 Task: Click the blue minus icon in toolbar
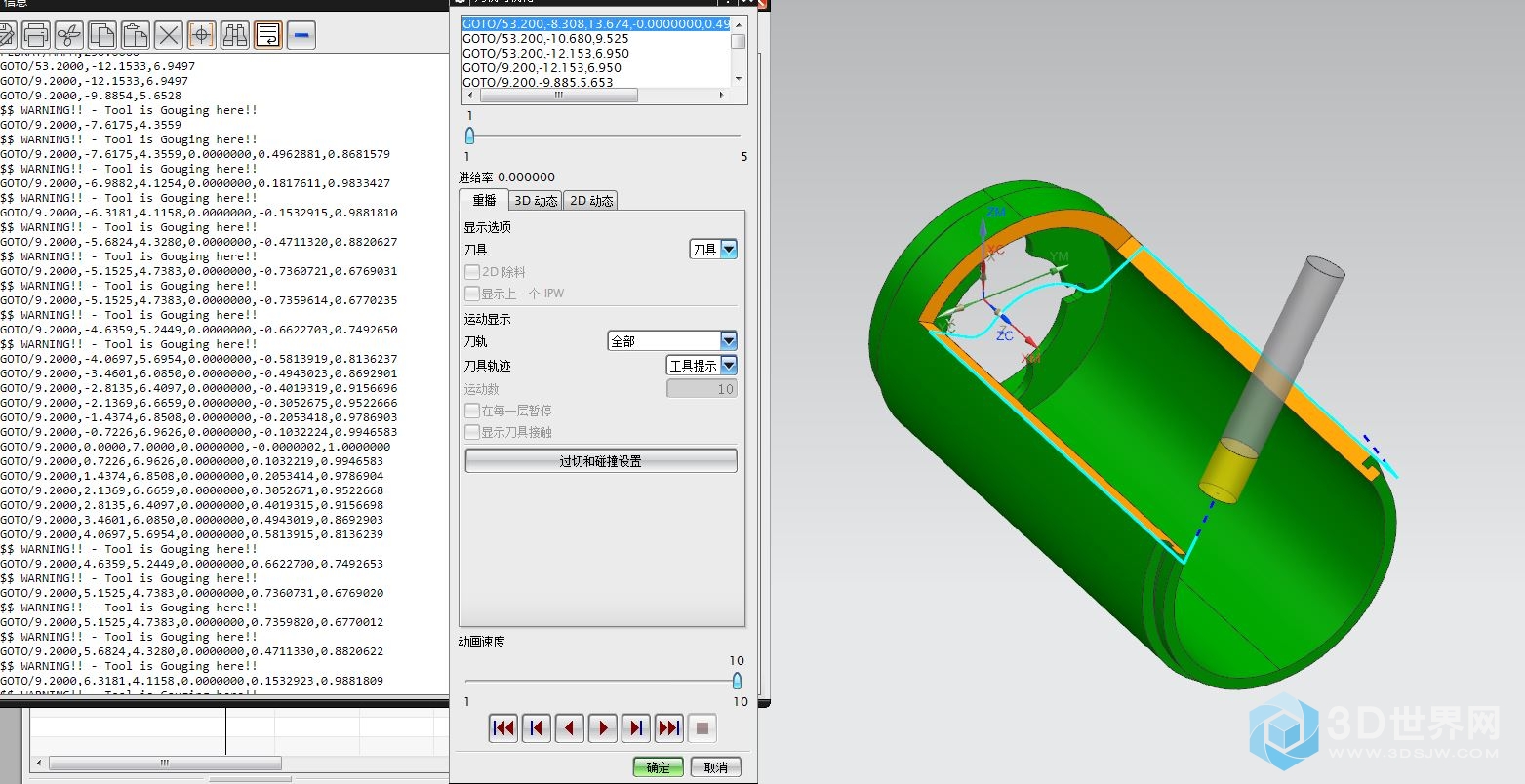[301, 36]
